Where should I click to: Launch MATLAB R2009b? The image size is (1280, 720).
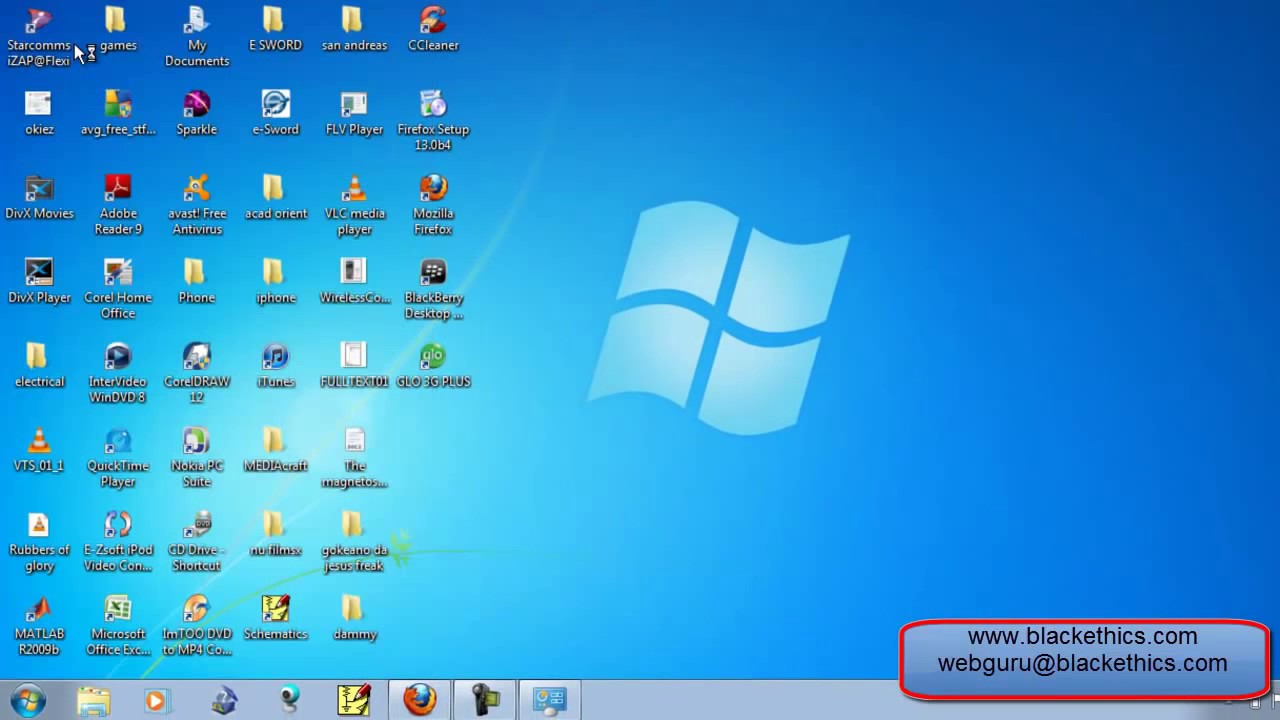tap(39, 625)
